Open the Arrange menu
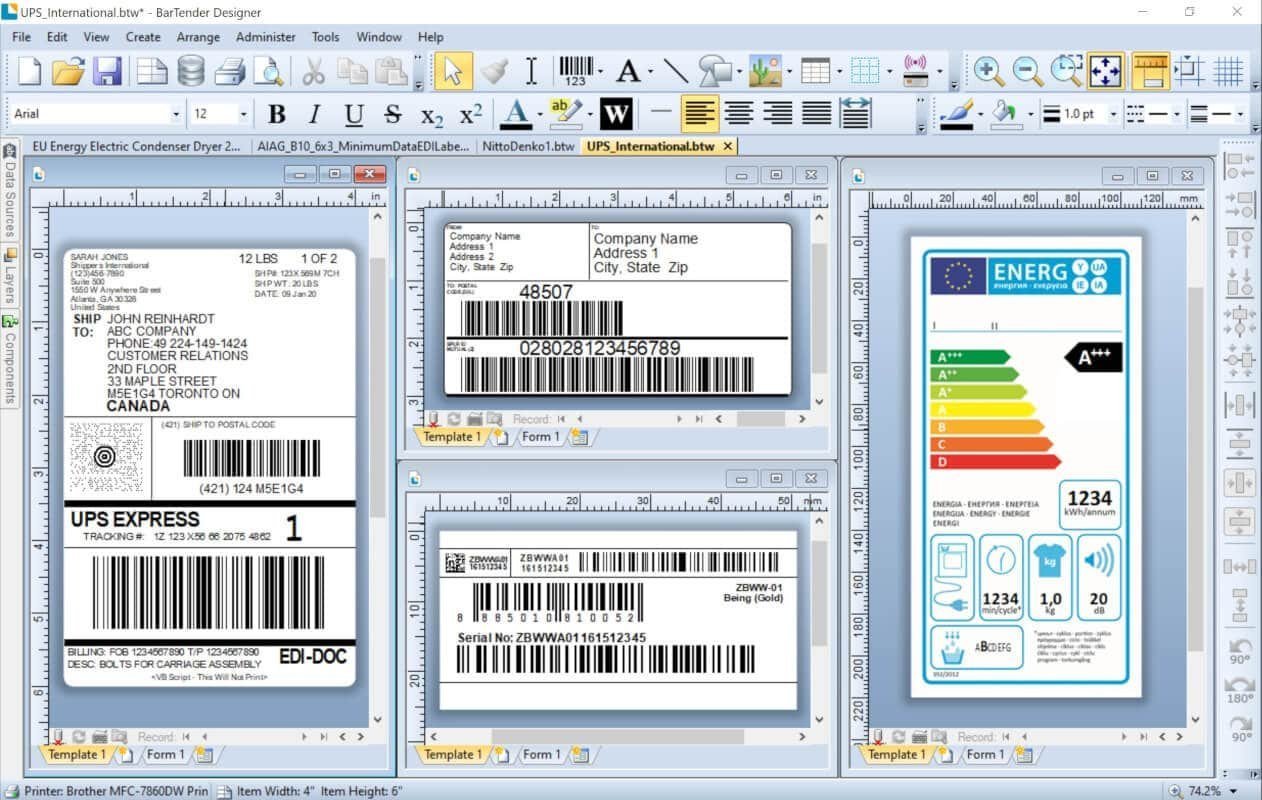The width and height of the screenshot is (1262, 800). coord(198,37)
